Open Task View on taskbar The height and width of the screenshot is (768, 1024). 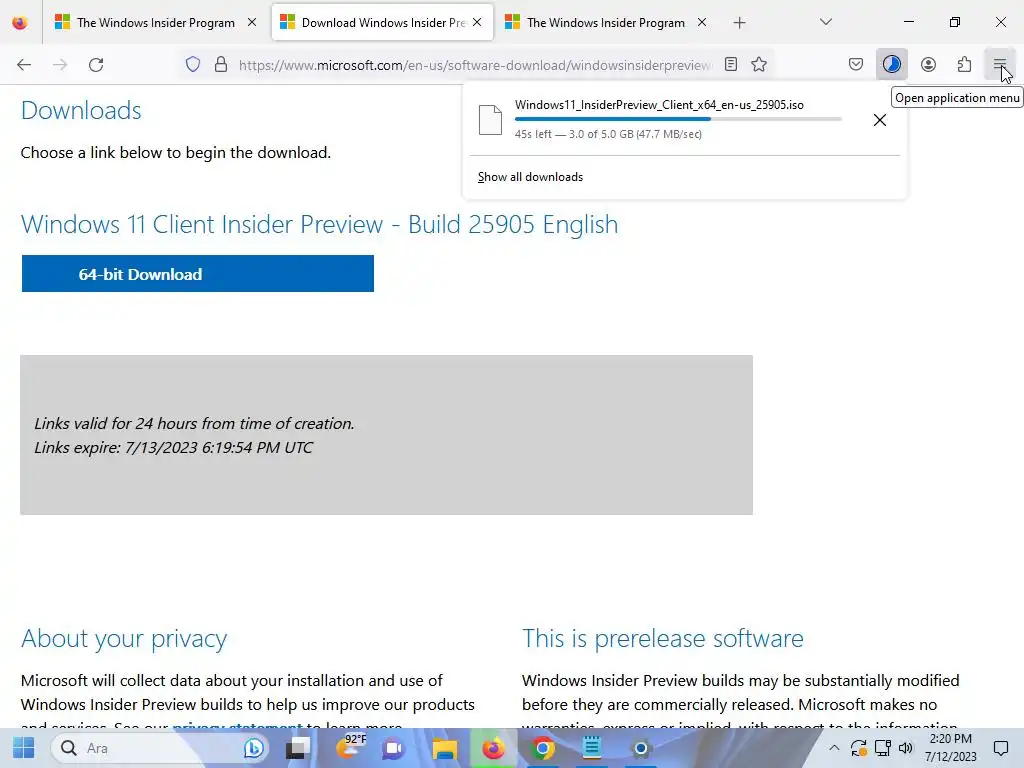pyautogui.click(x=298, y=748)
